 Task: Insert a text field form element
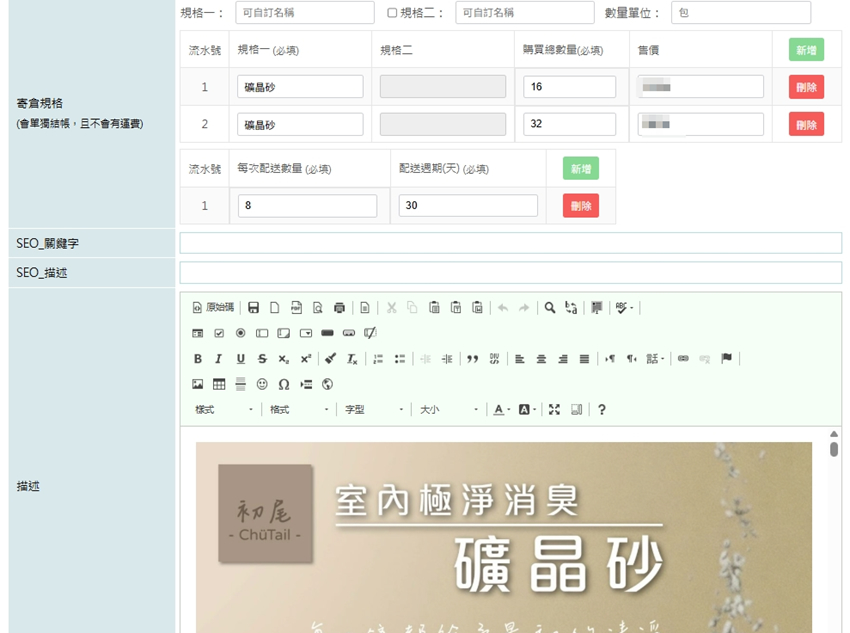(x=262, y=333)
